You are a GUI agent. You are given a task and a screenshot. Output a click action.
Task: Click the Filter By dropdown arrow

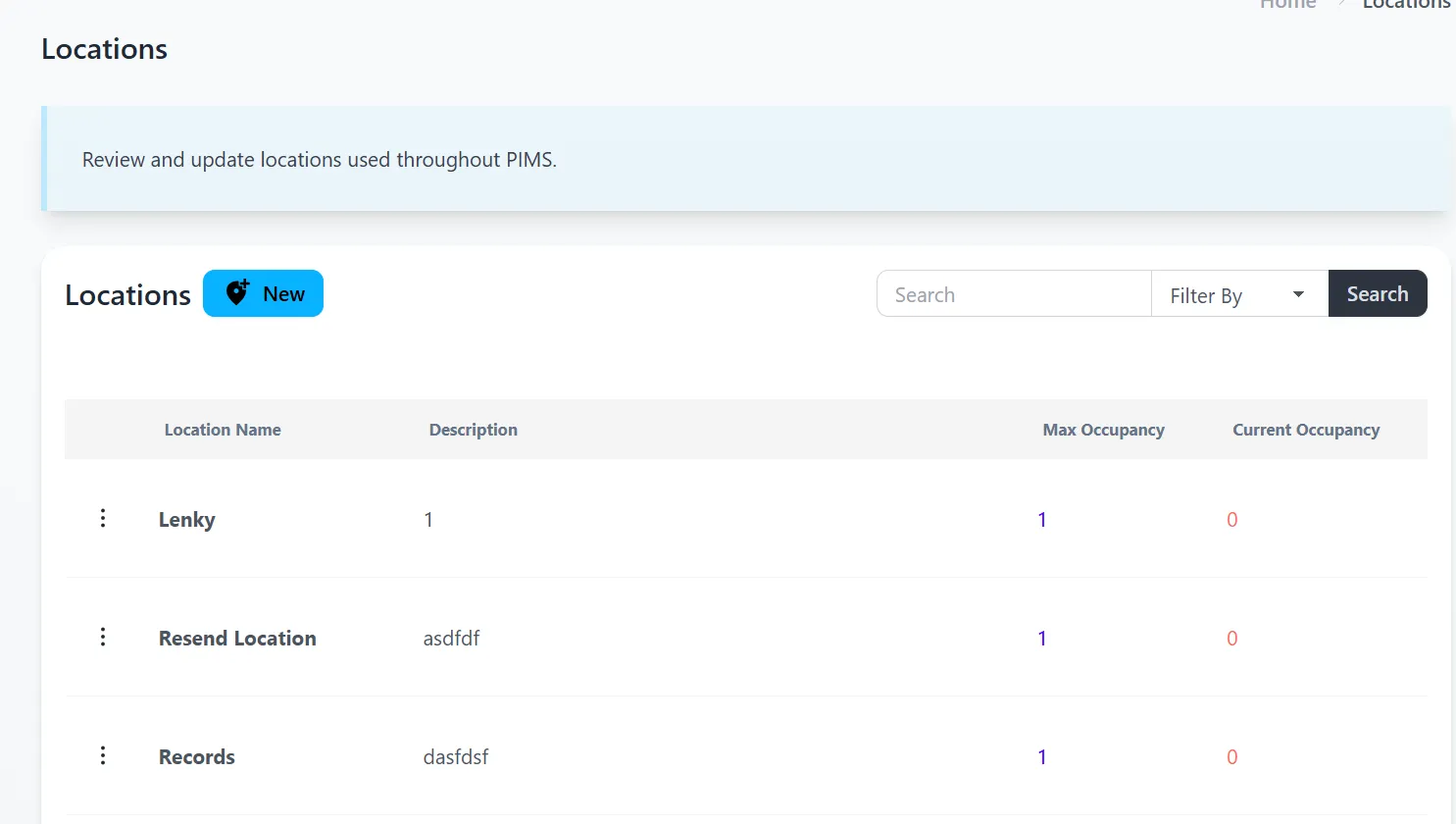click(1298, 294)
